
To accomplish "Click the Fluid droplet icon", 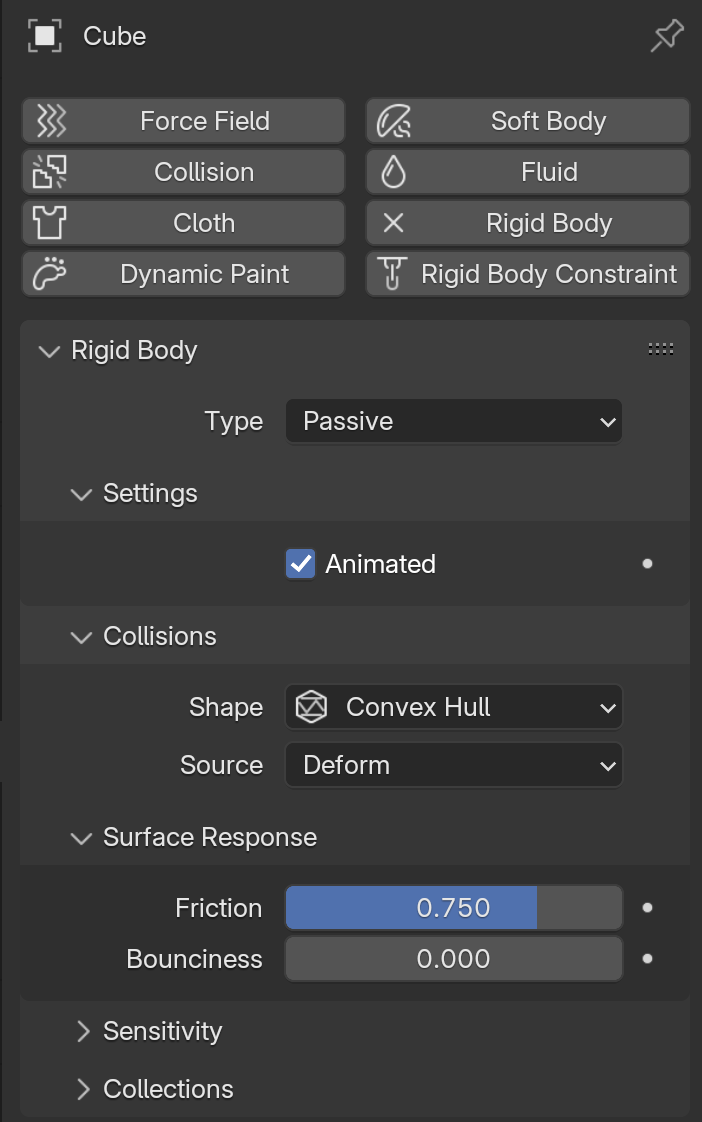I will click(x=394, y=172).
